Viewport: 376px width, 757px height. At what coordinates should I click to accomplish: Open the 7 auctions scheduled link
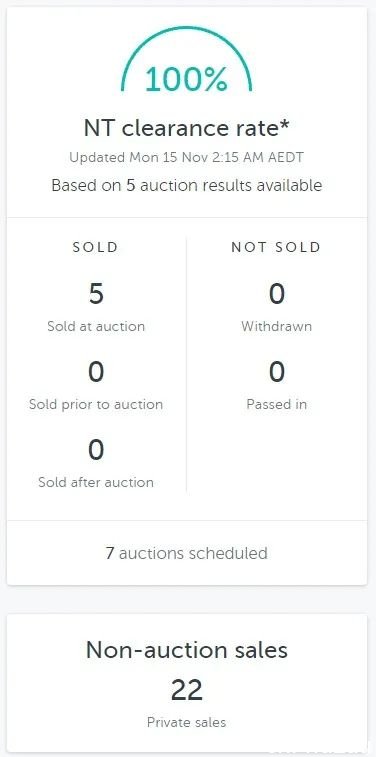(186, 553)
